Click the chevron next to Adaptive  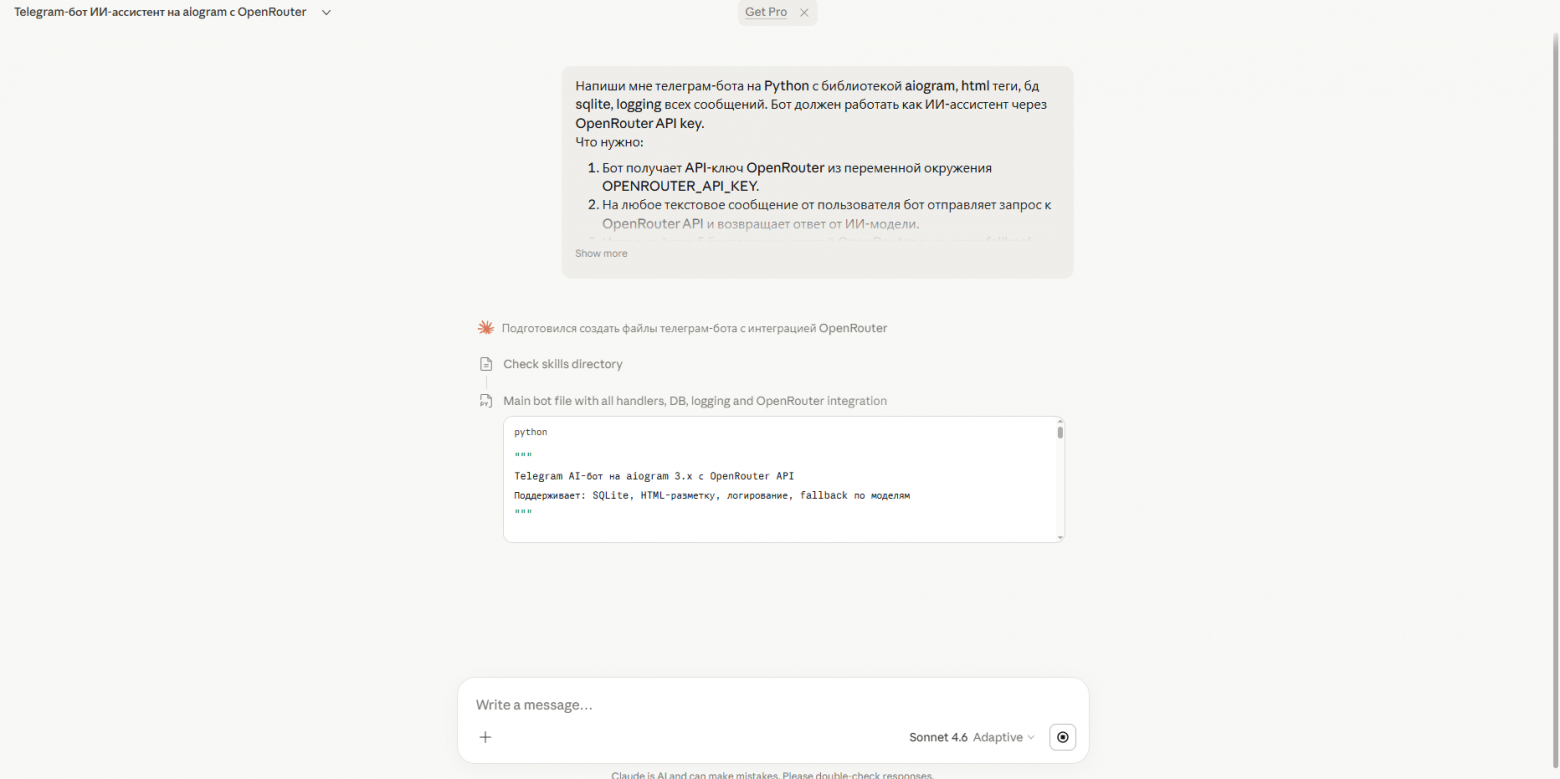1031,737
